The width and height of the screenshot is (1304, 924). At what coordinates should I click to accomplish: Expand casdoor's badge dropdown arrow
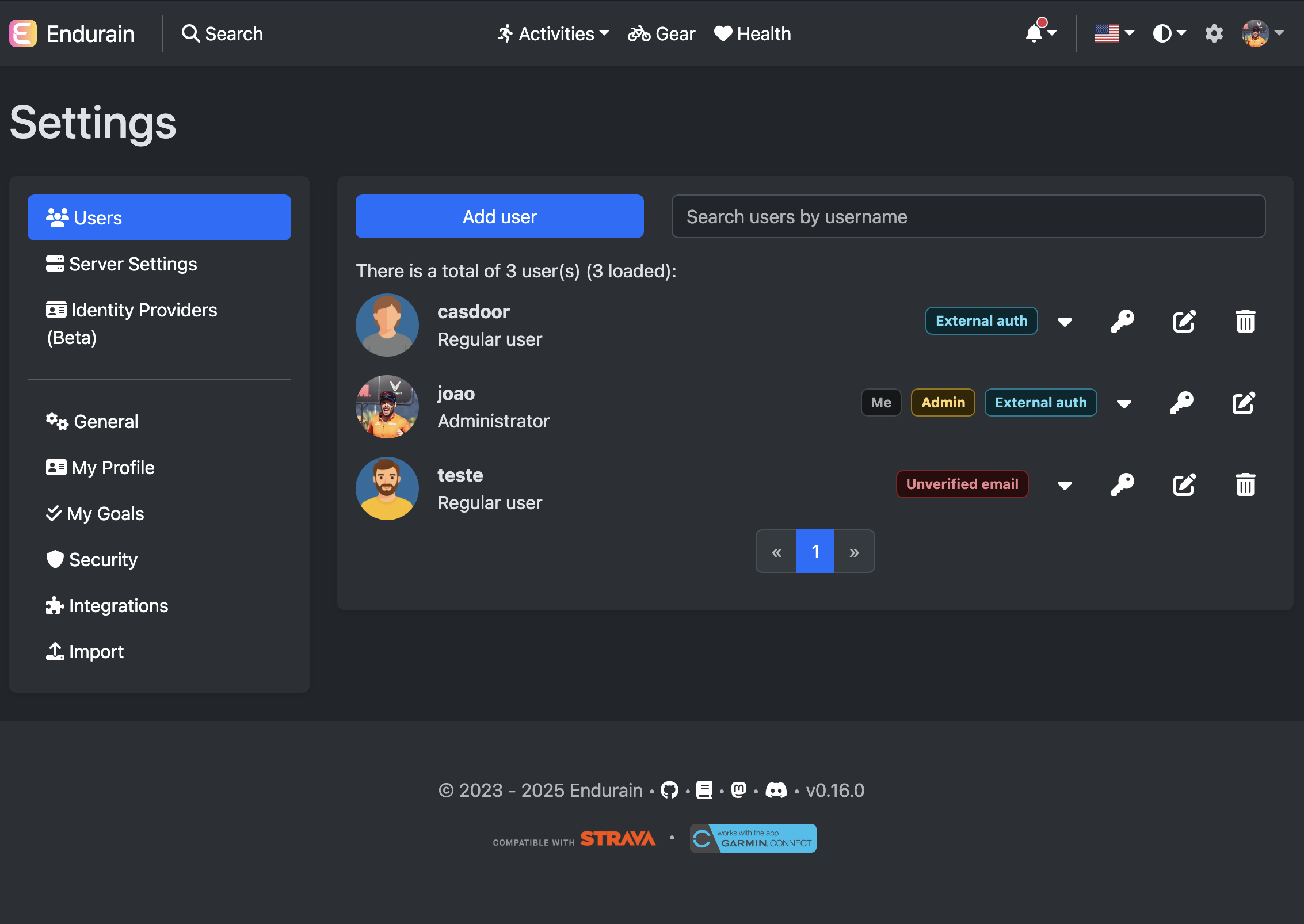click(1065, 322)
